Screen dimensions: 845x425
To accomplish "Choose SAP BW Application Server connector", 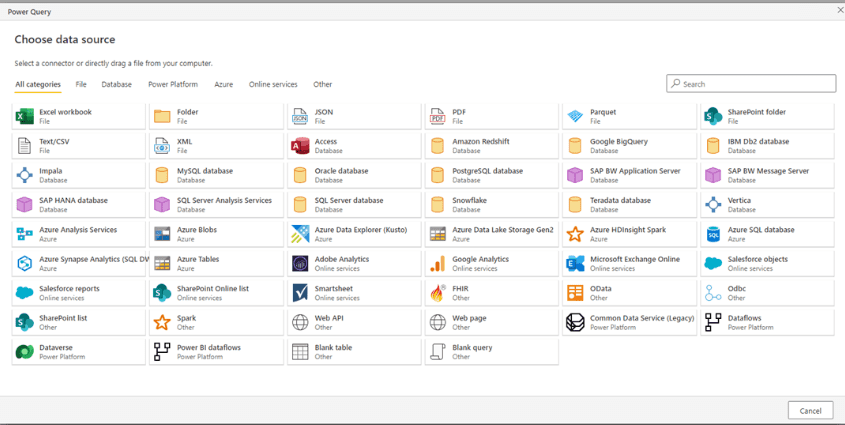I will coord(629,175).
